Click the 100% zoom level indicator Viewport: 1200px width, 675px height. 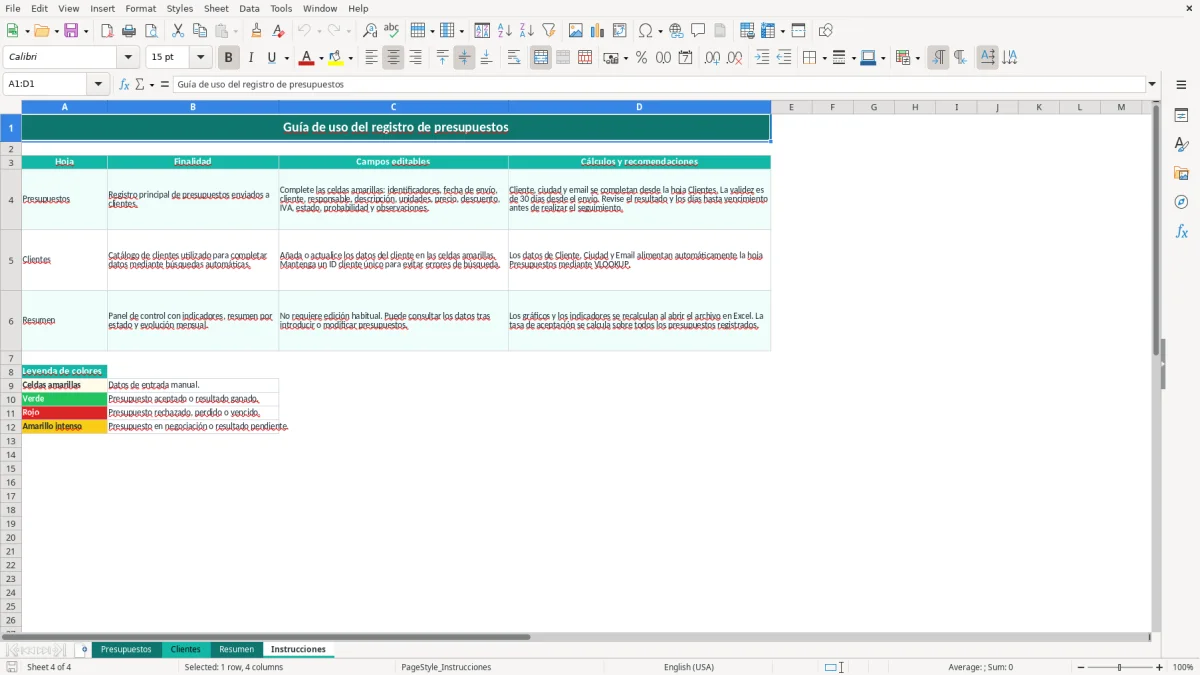1183,667
